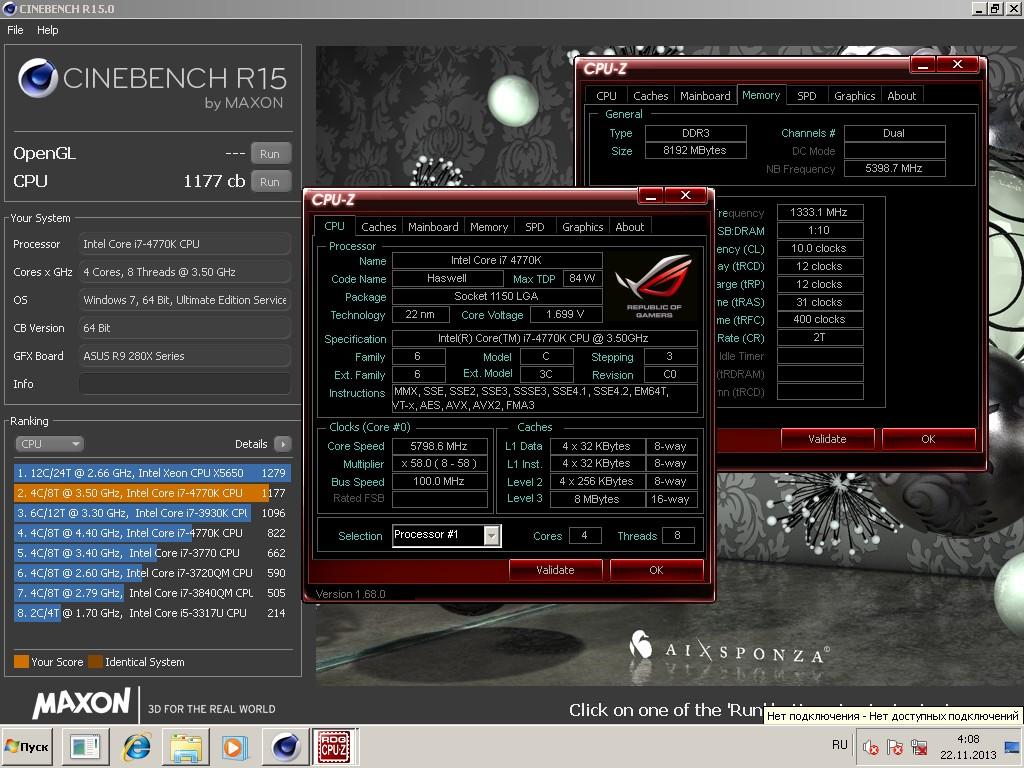Open the File menu in Cinebench
Image resolution: width=1024 pixels, height=768 pixels.
click(x=15, y=30)
